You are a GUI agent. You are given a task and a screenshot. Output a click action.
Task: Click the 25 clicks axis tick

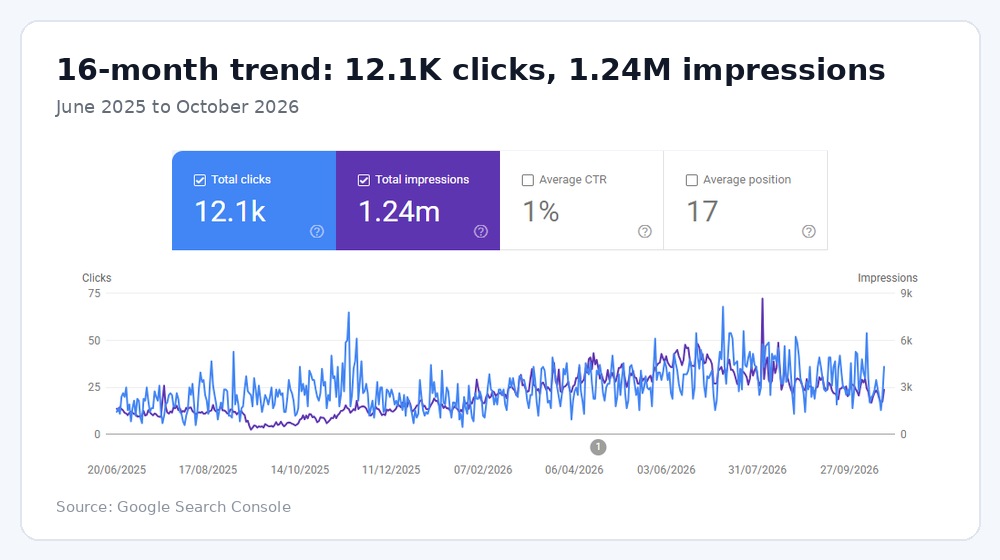[94, 387]
